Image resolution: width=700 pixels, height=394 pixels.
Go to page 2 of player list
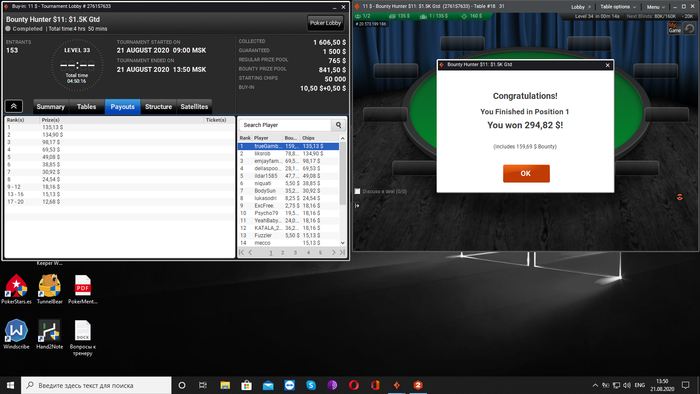click(283, 253)
